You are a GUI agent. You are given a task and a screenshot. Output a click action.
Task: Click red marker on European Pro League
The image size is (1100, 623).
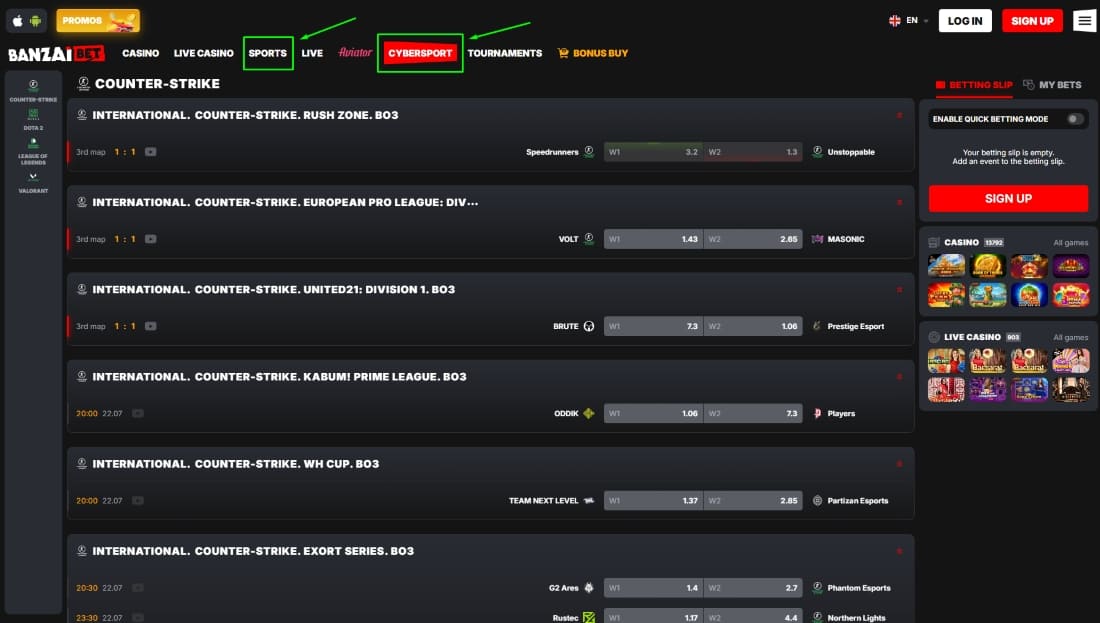[x=899, y=202]
